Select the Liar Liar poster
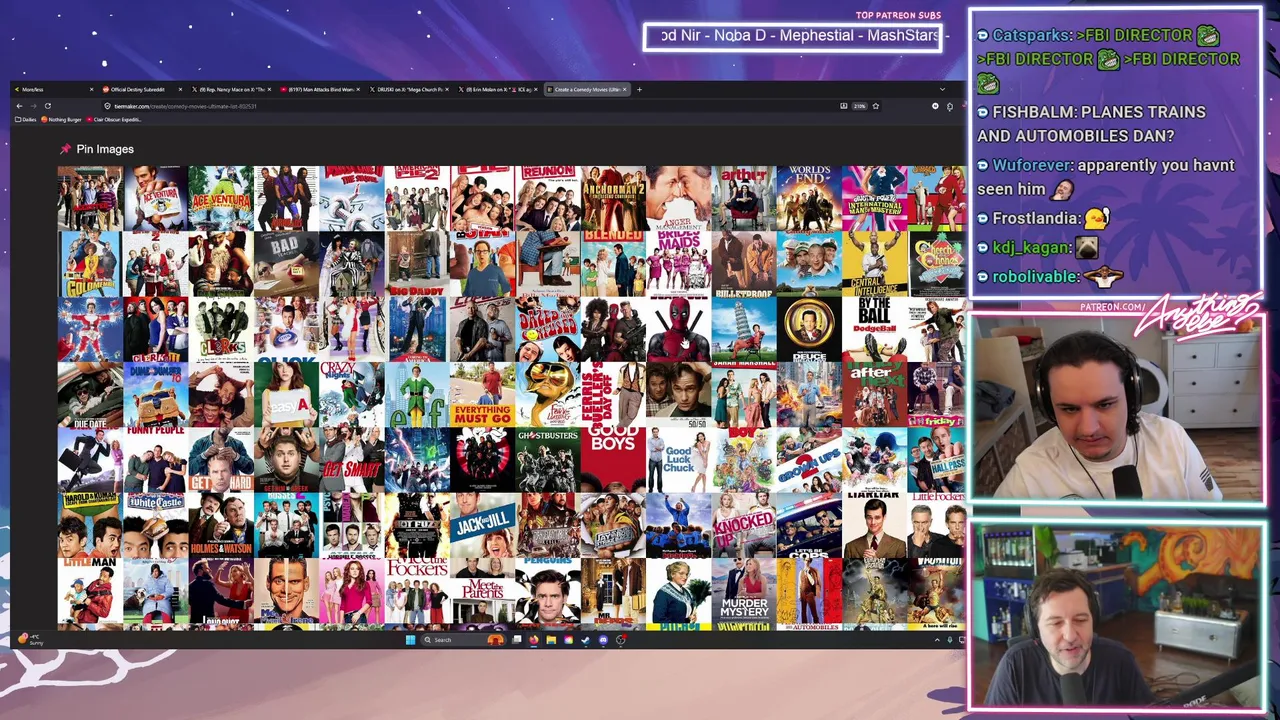The height and width of the screenshot is (720, 1280). (874, 525)
